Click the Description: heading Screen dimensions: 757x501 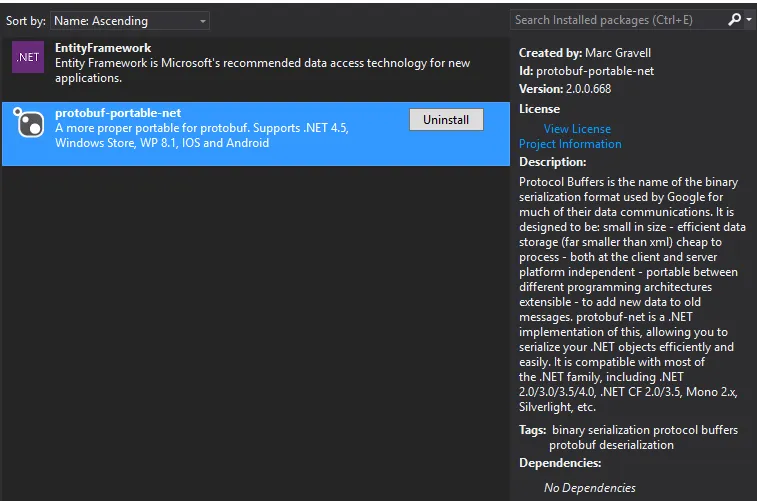click(x=552, y=162)
